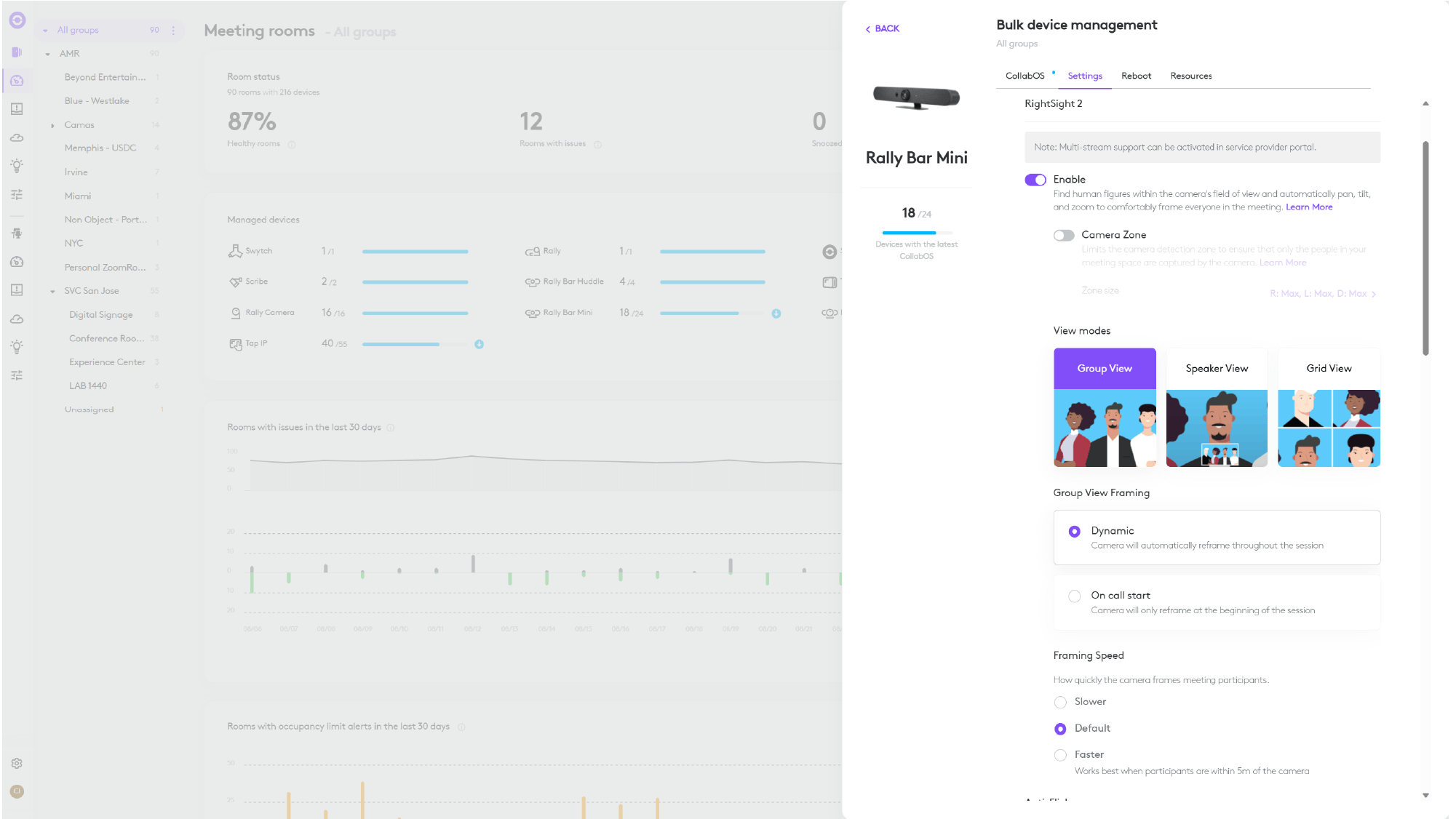Expand the Camas group

click(x=52, y=125)
